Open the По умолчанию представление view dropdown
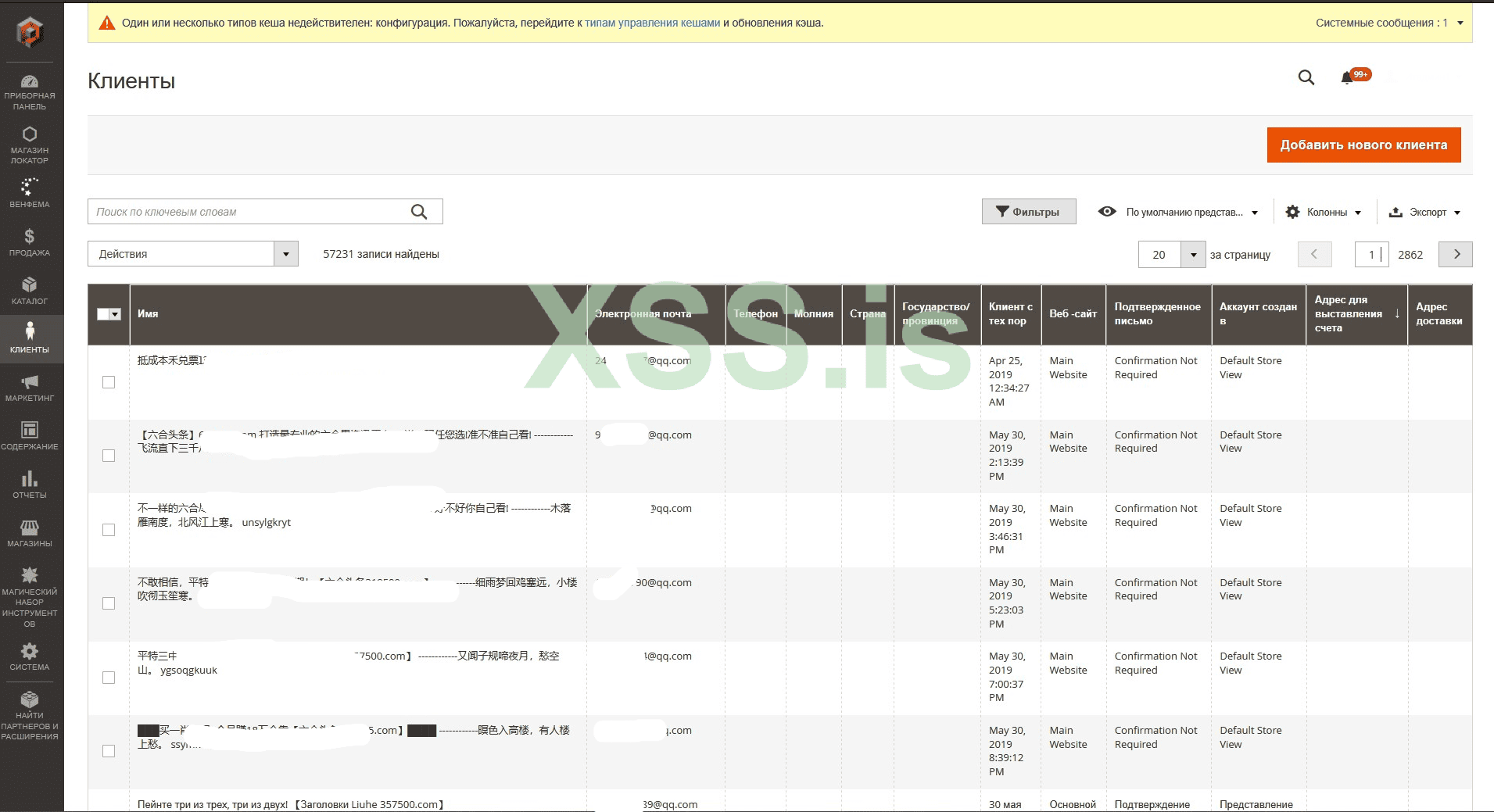Image resolution: width=1494 pixels, height=812 pixels. coord(1178,212)
